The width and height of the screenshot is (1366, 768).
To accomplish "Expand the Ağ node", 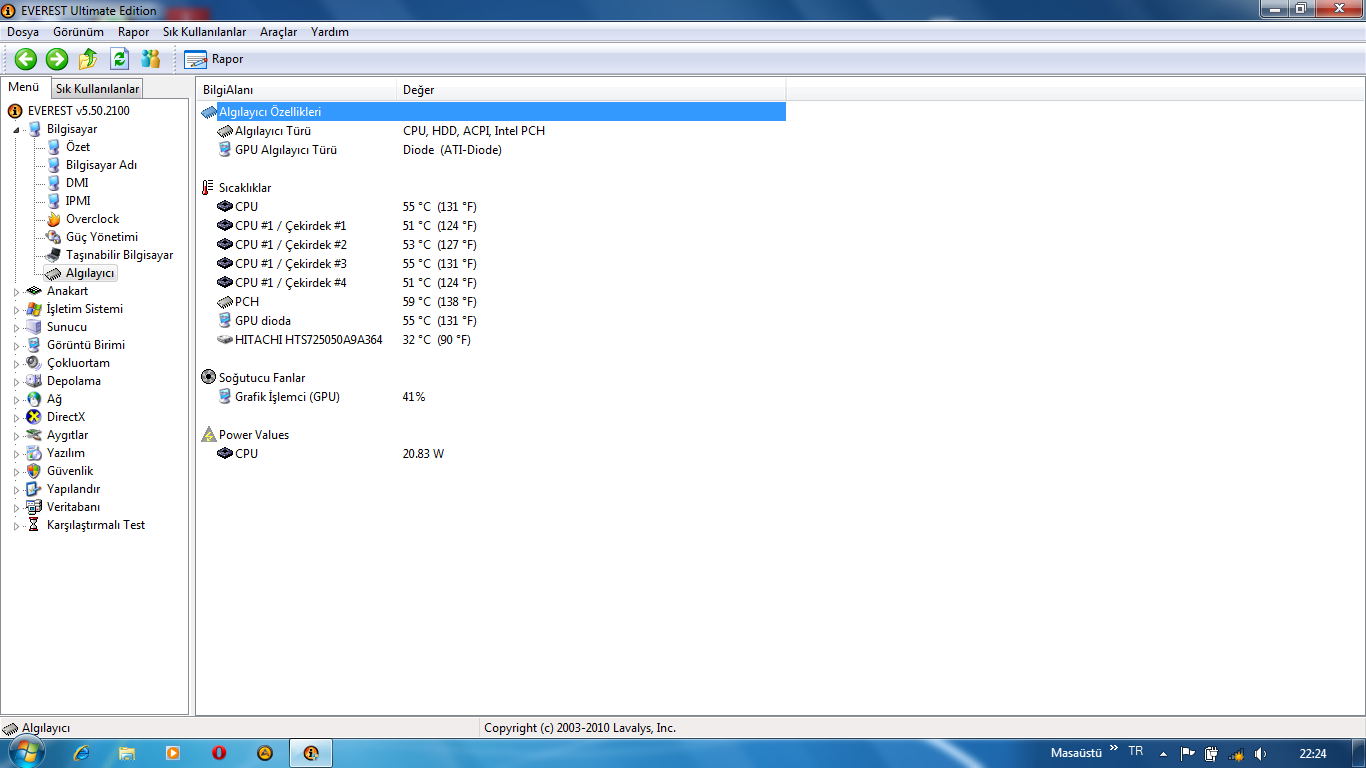I will click(16, 400).
